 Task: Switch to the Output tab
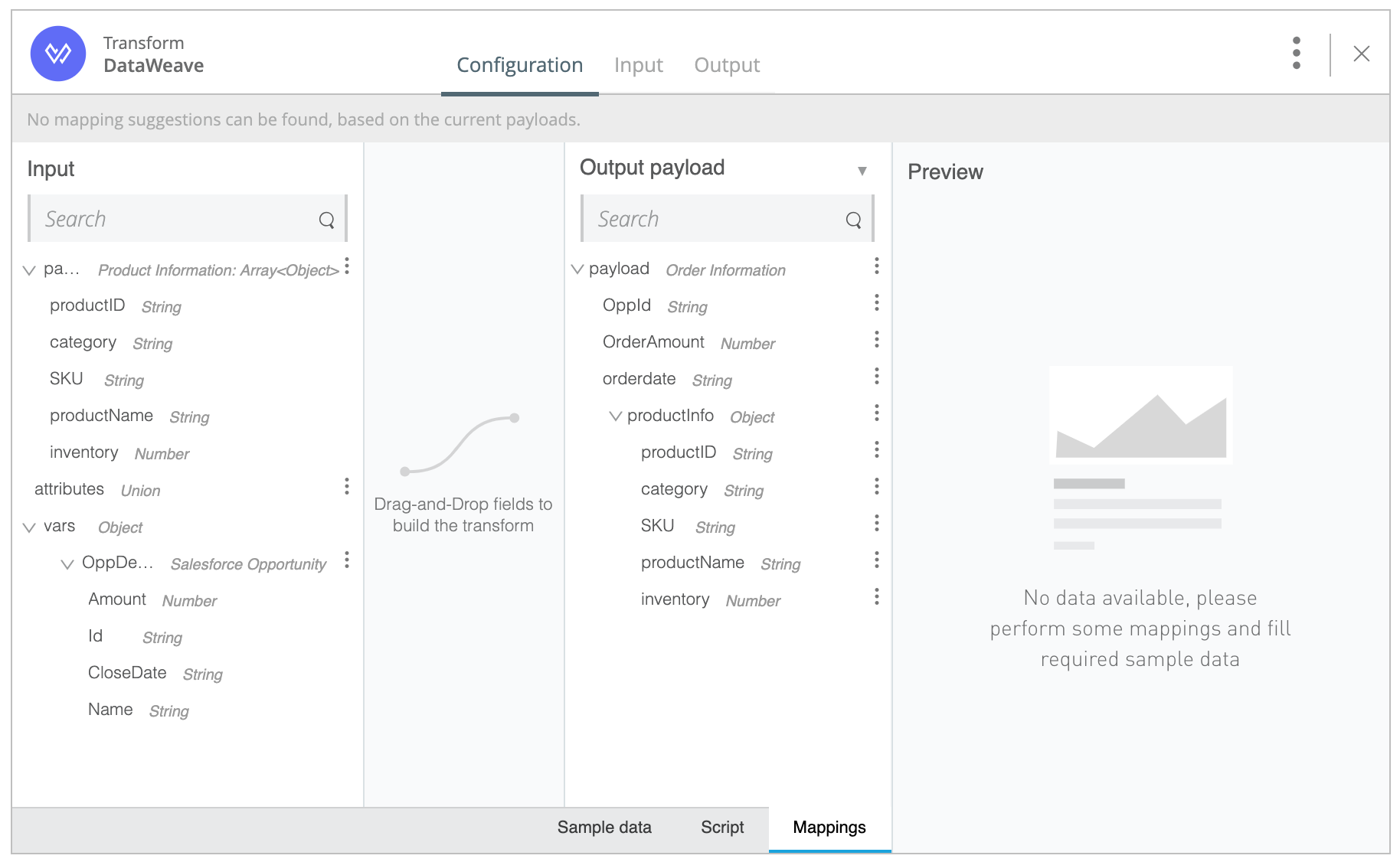click(x=726, y=66)
